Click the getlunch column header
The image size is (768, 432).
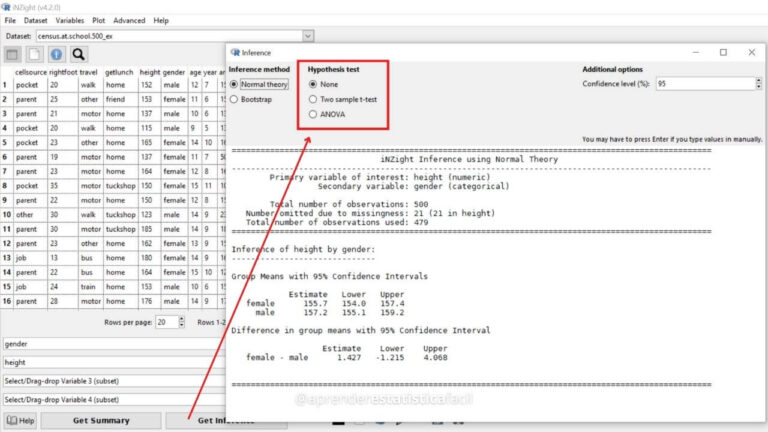pos(119,72)
